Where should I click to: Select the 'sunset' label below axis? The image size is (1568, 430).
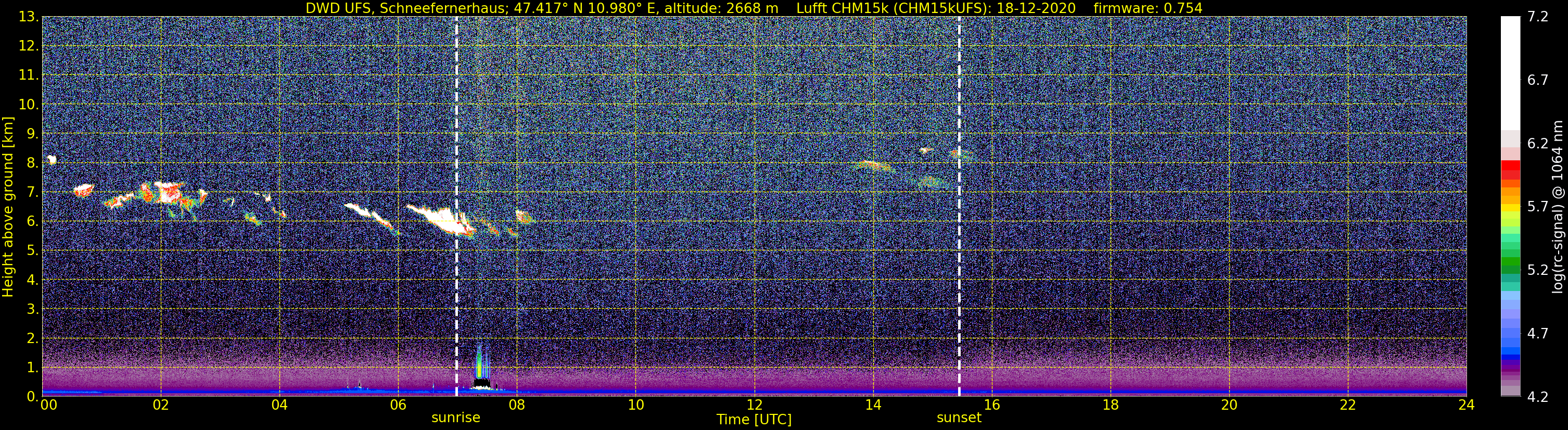pos(959,418)
